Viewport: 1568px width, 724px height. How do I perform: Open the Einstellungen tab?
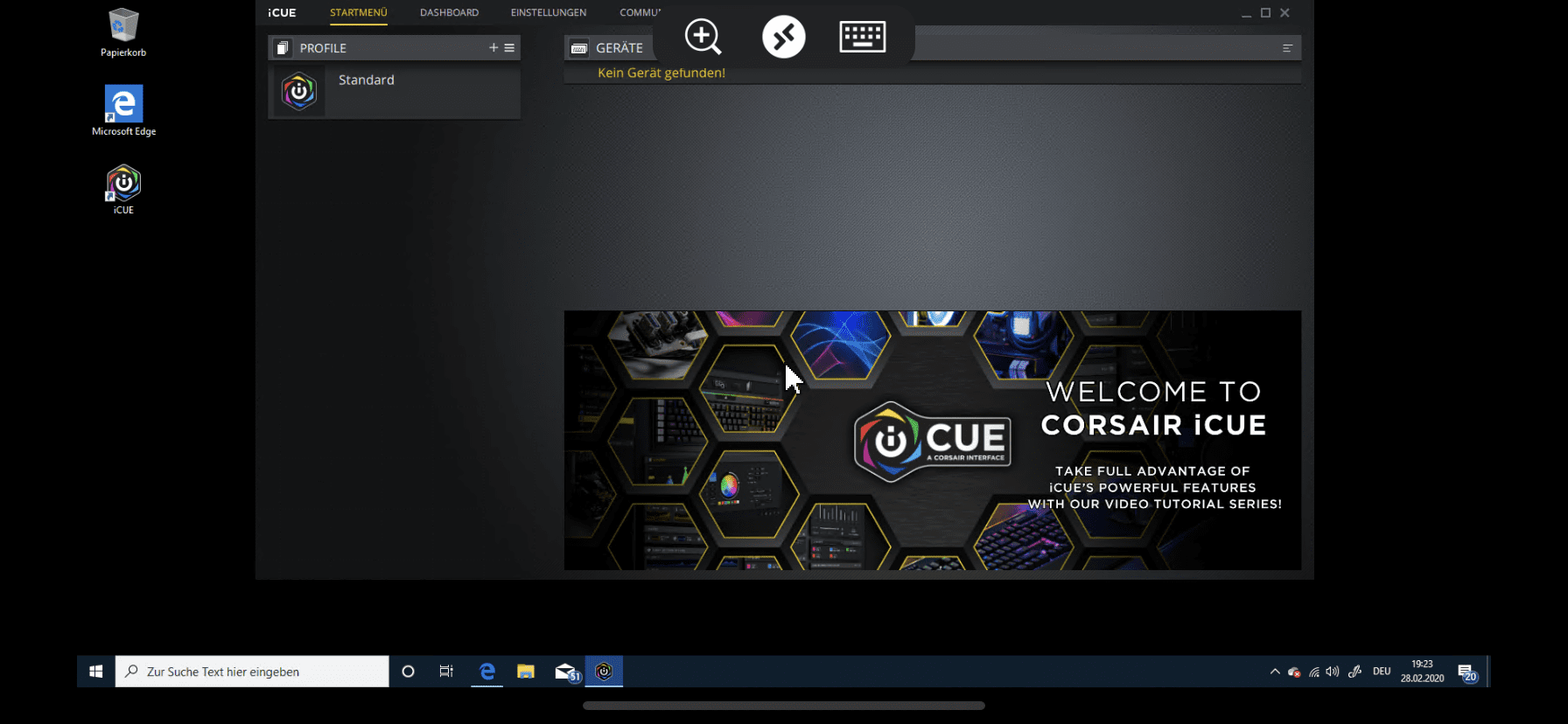click(549, 13)
